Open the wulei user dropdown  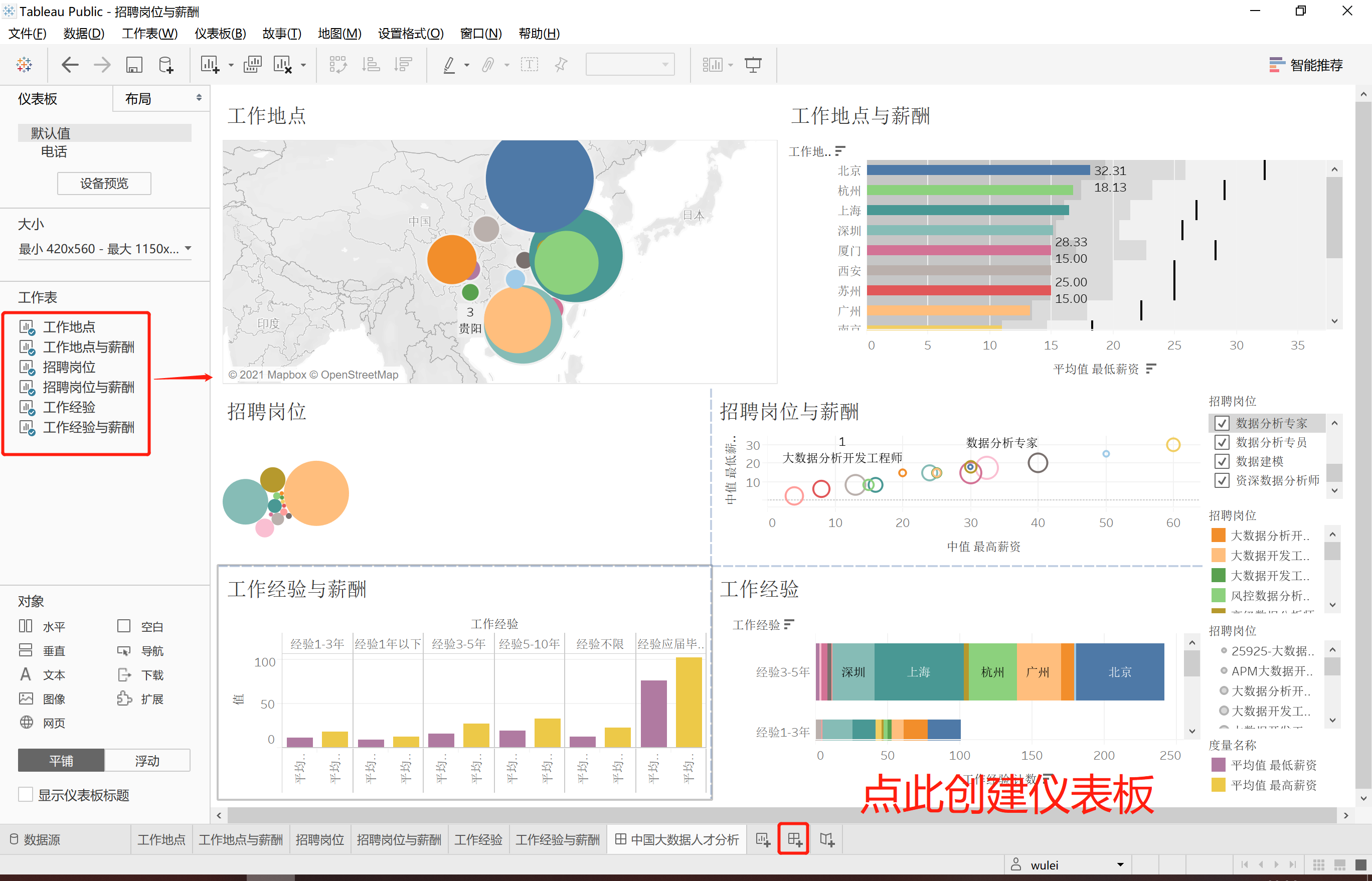click(1120, 864)
